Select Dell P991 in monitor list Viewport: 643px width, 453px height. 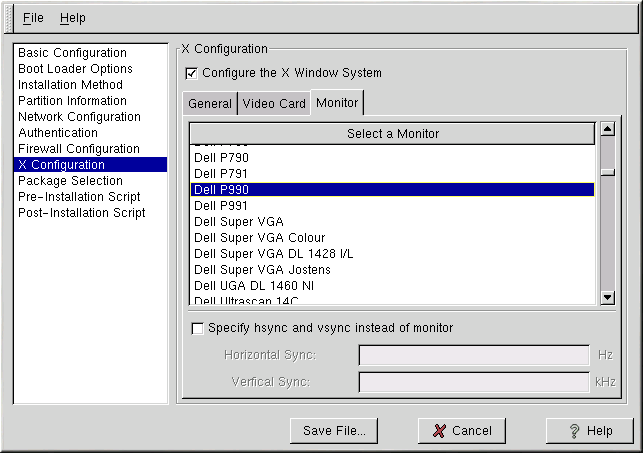pyautogui.click(x=221, y=206)
